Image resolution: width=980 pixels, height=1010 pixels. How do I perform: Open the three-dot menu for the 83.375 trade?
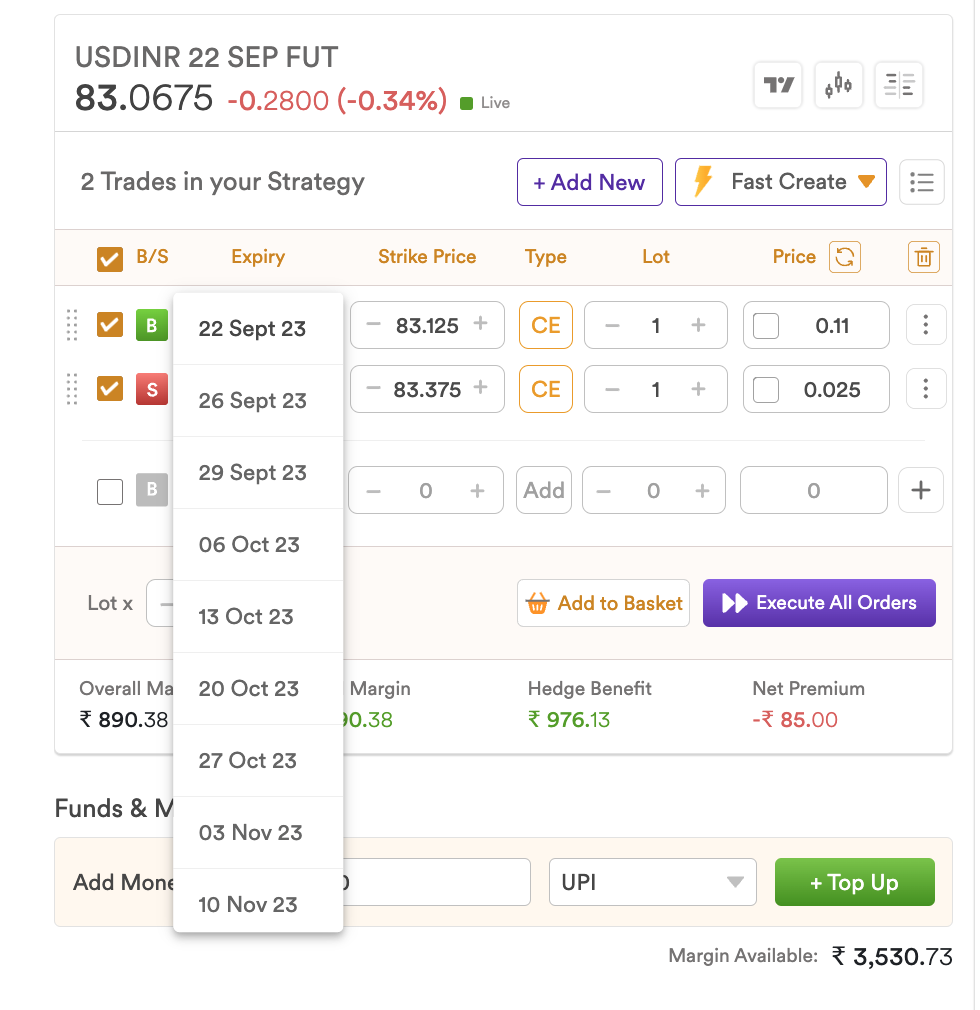[x=925, y=388]
